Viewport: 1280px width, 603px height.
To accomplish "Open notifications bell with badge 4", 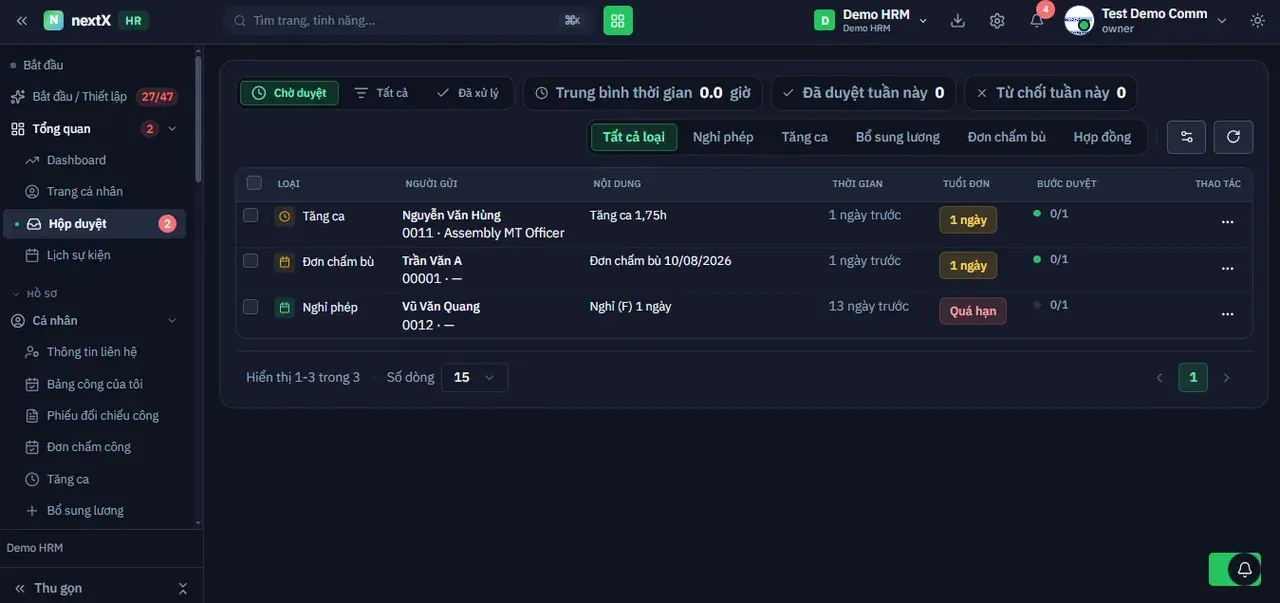I will (x=1037, y=19).
